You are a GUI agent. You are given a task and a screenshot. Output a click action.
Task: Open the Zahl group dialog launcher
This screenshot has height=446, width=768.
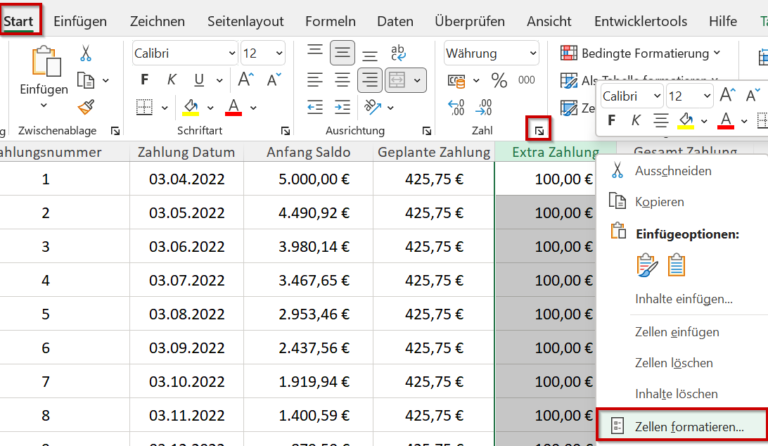[539, 131]
